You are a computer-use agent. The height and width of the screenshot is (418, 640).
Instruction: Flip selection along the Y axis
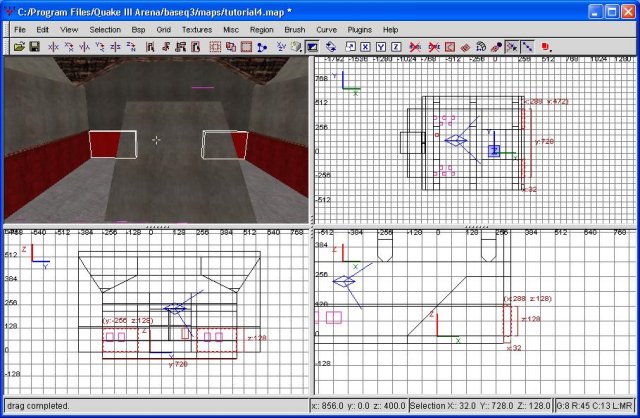click(84, 47)
